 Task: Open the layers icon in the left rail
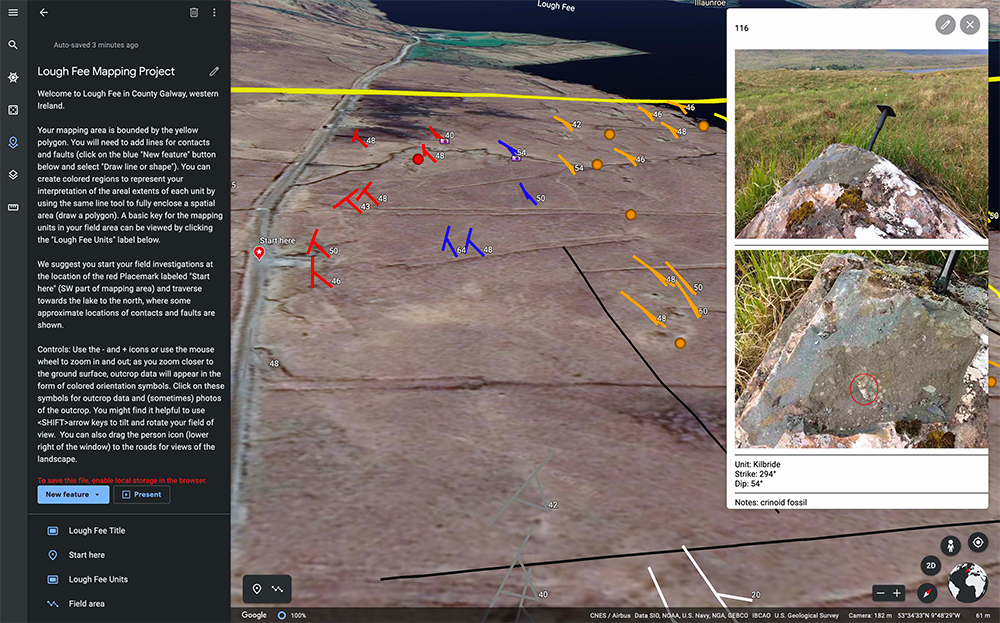click(x=13, y=174)
